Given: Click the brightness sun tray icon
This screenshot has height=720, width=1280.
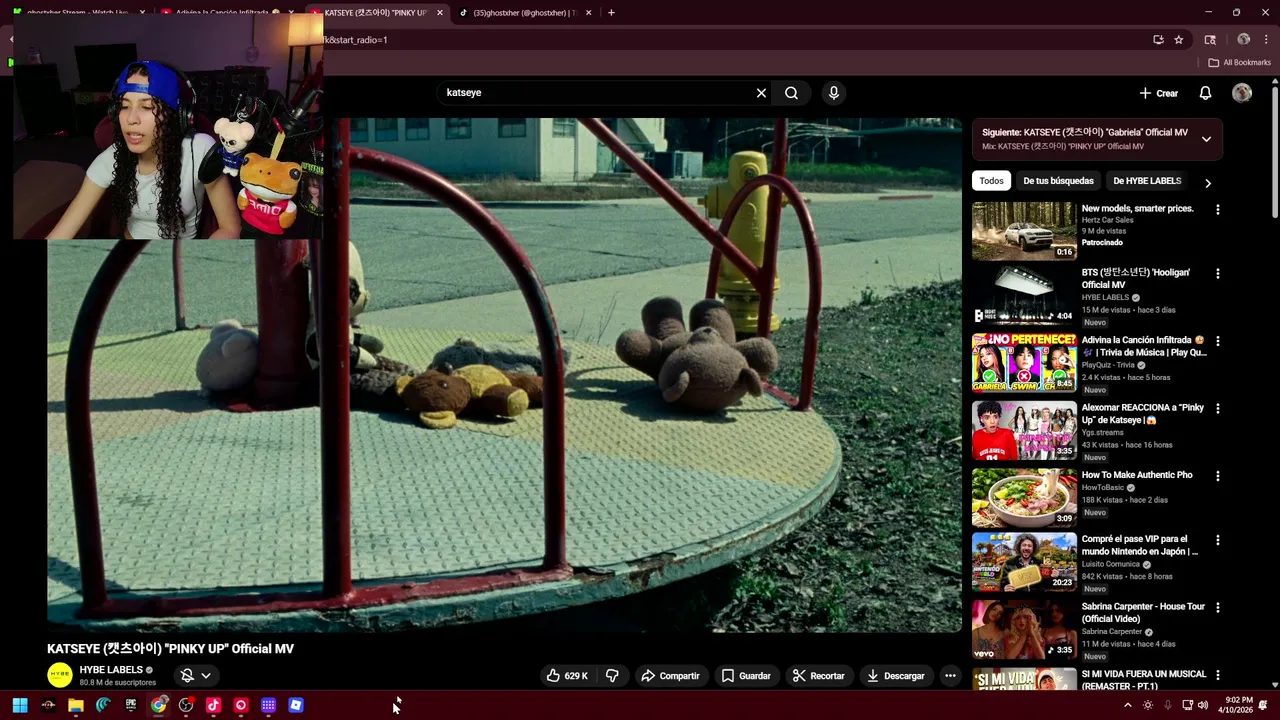Looking at the screenshot, I should [1148, 705].
